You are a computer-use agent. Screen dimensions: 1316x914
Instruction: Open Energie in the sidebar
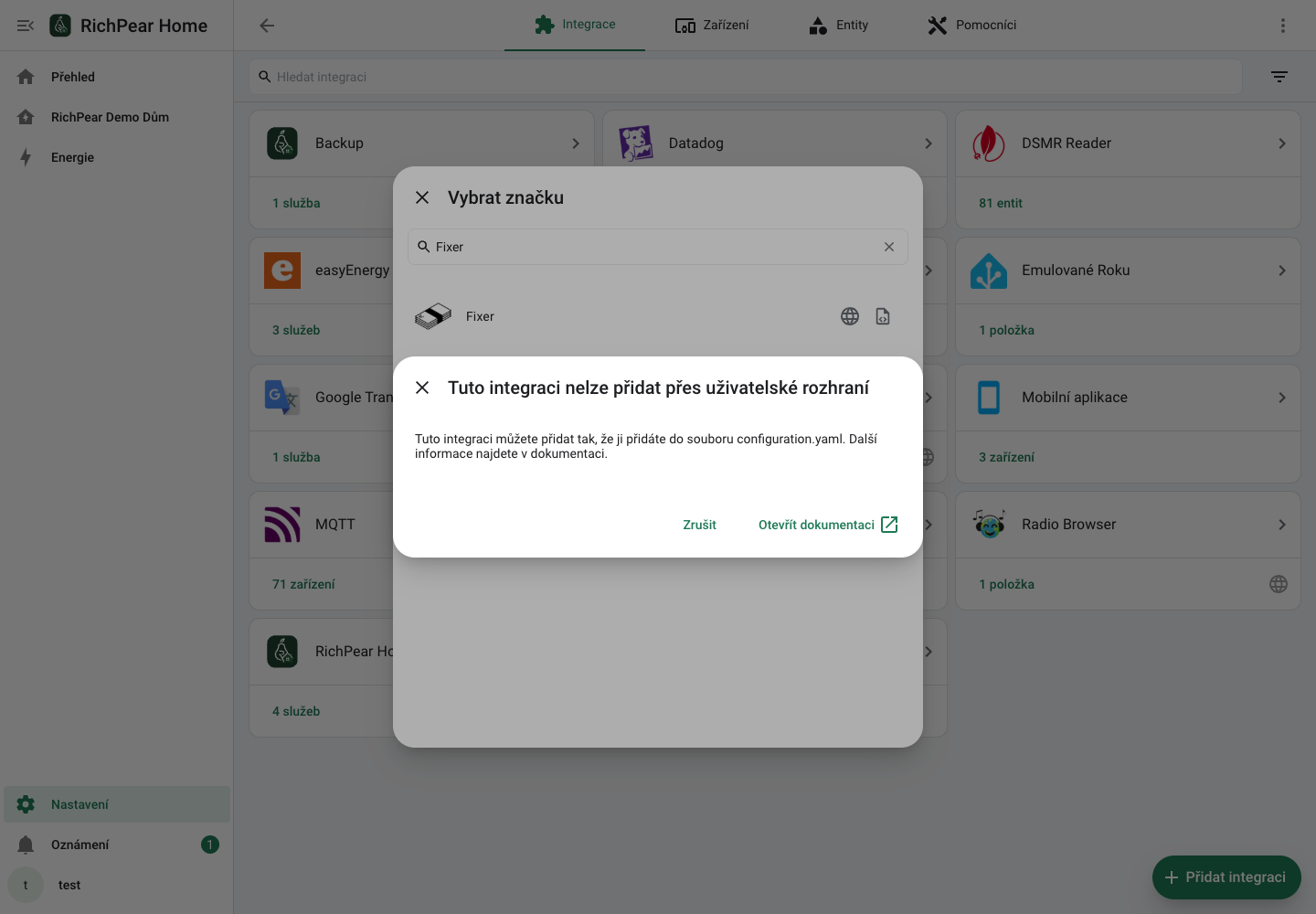[117, 157]
